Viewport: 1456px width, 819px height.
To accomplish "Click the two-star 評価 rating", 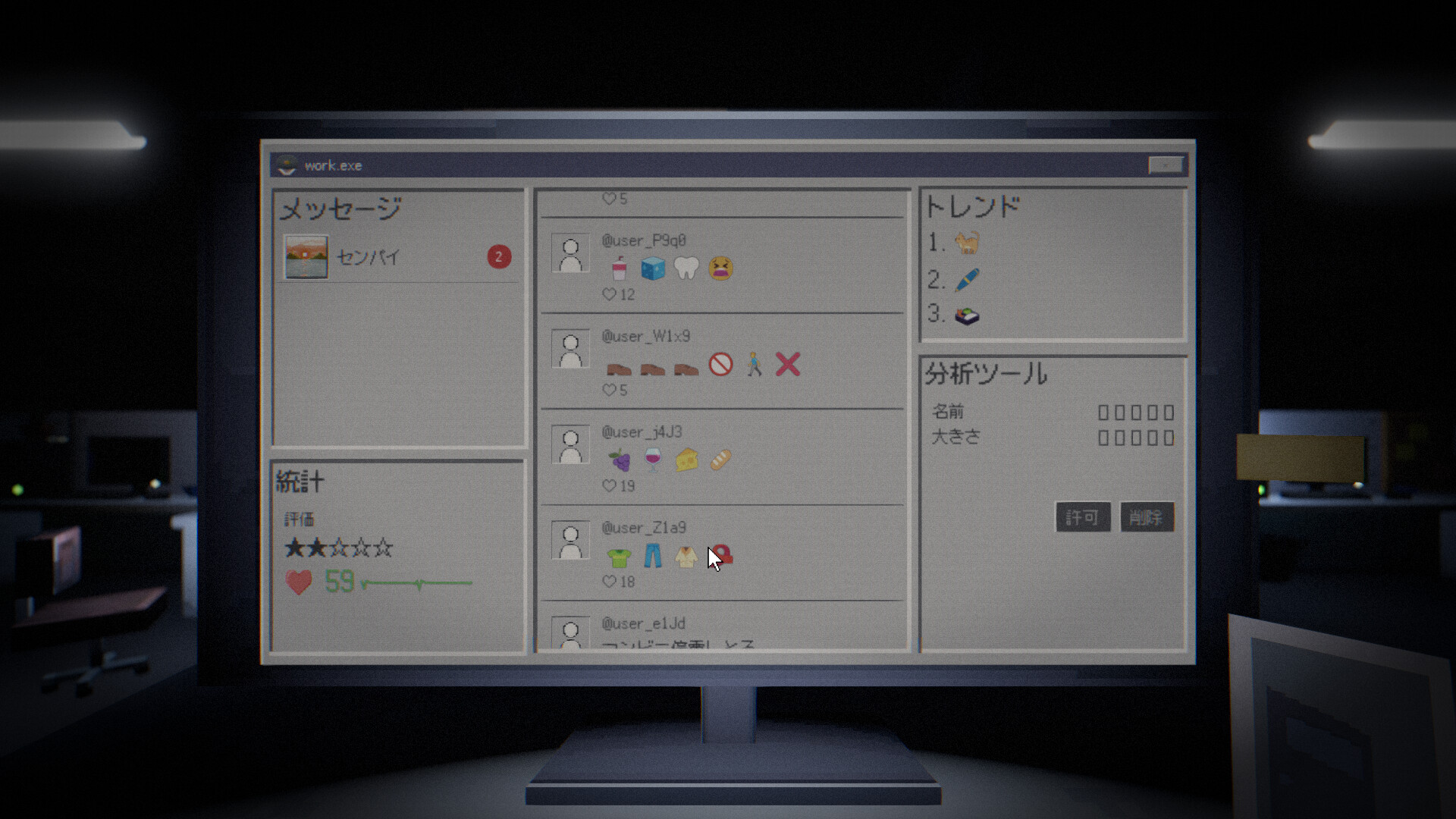I will tap(339, 548).
